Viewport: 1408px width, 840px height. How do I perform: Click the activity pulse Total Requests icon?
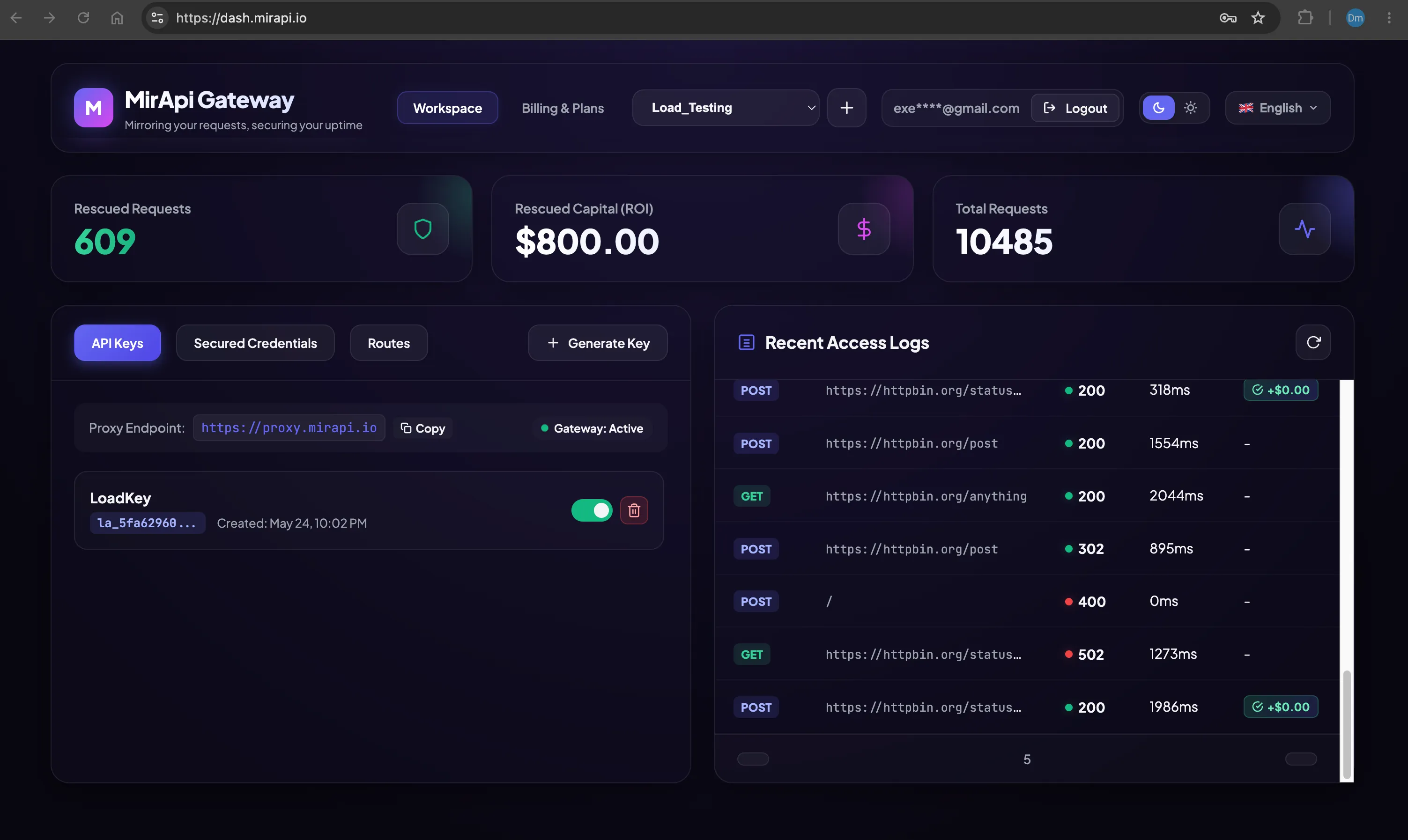coord(1304,229)
